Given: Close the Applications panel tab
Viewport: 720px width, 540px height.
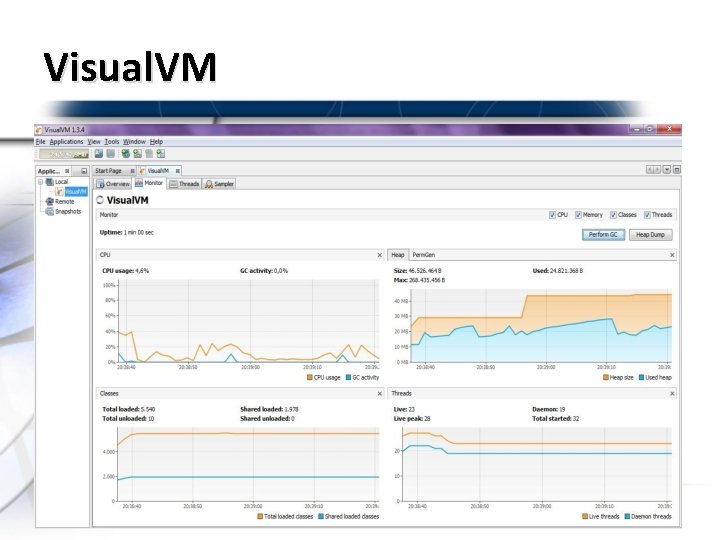Looking at the screenshot, I should point(68,171).
